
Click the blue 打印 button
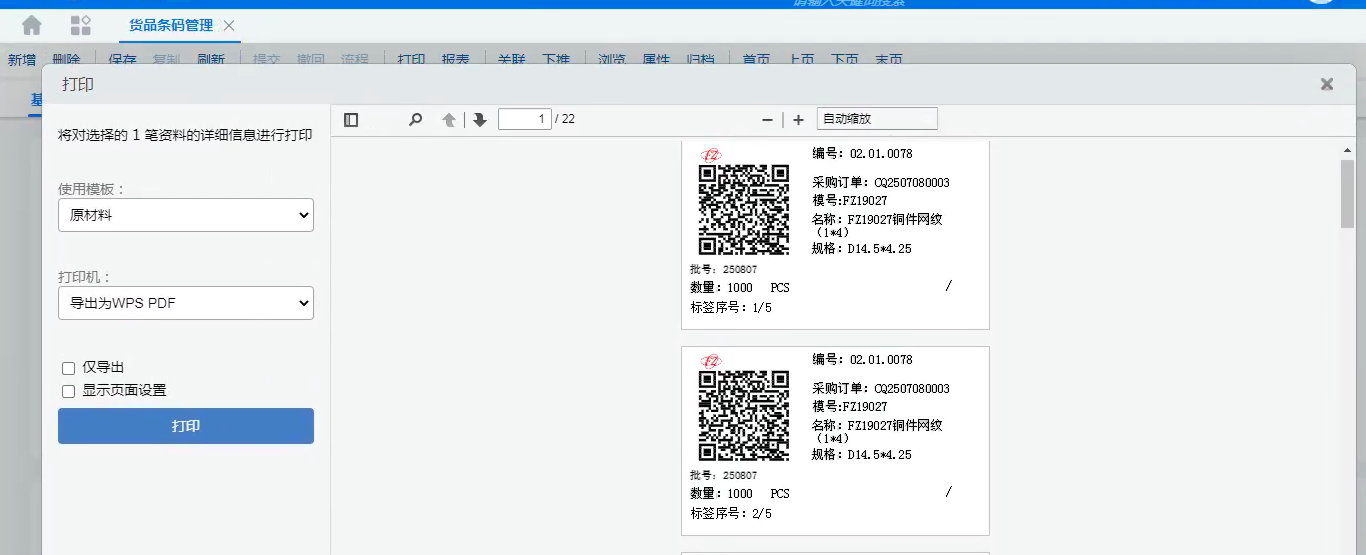pos(186,426)
